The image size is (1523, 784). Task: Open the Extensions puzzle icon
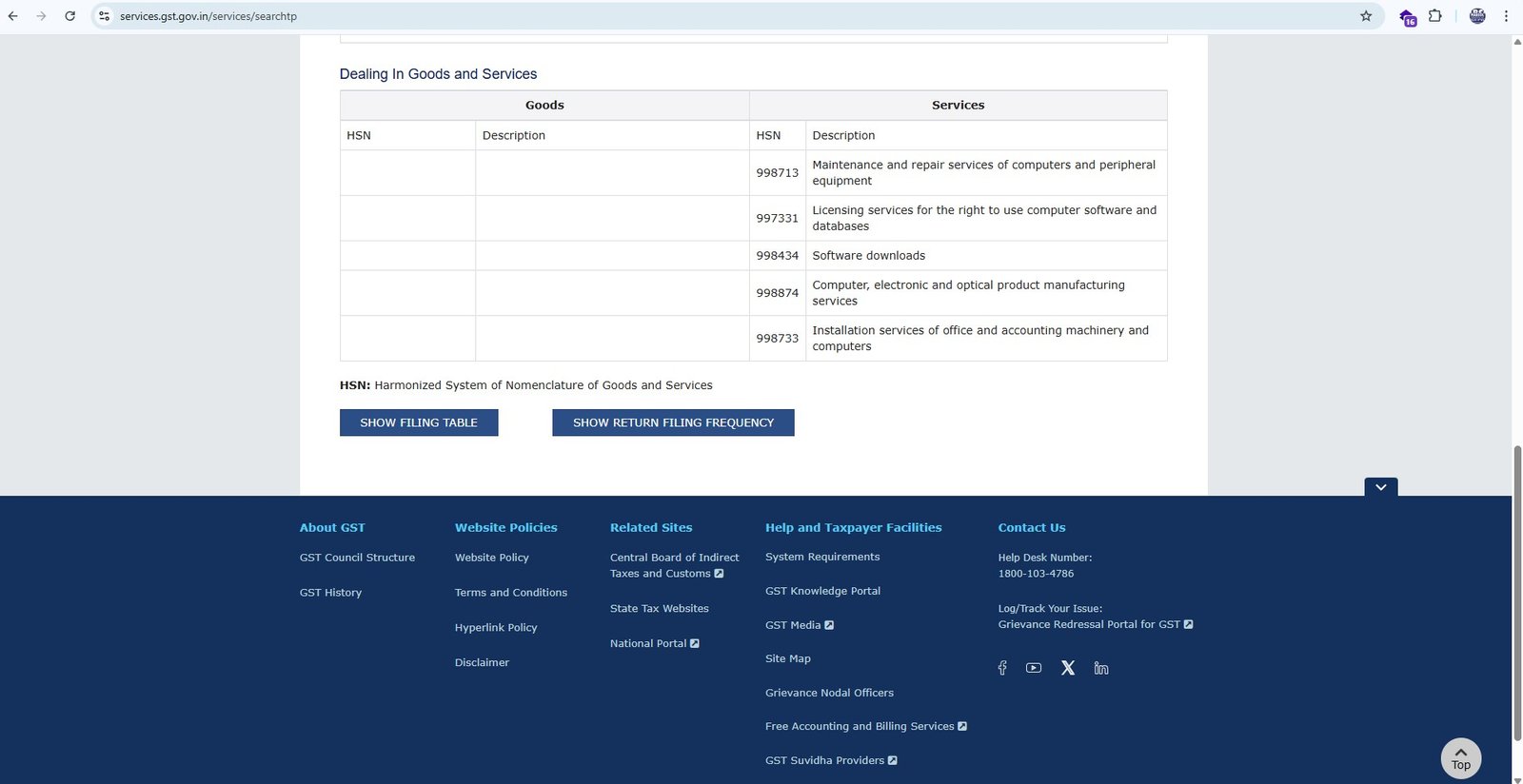click(x=1435, y=16)
